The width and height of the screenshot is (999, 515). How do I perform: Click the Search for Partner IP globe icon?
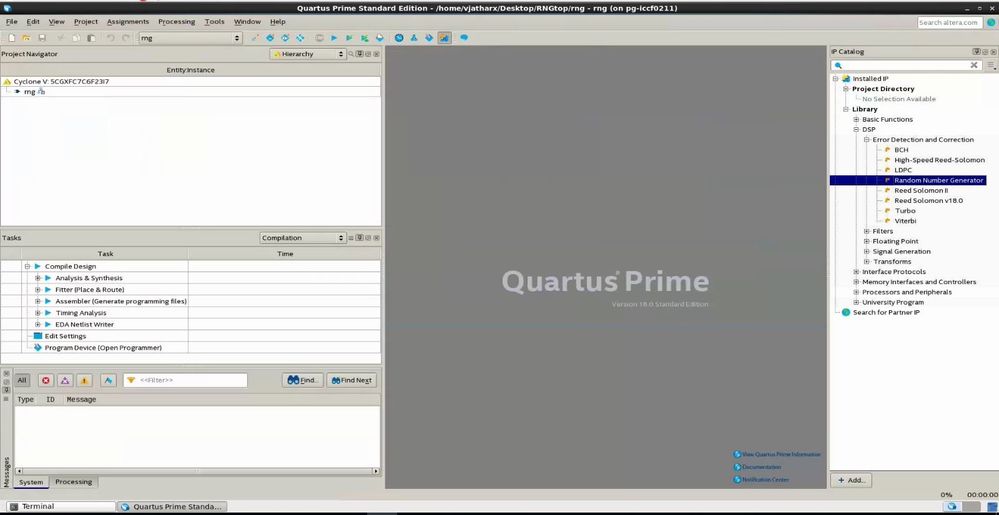pos(845,312)
